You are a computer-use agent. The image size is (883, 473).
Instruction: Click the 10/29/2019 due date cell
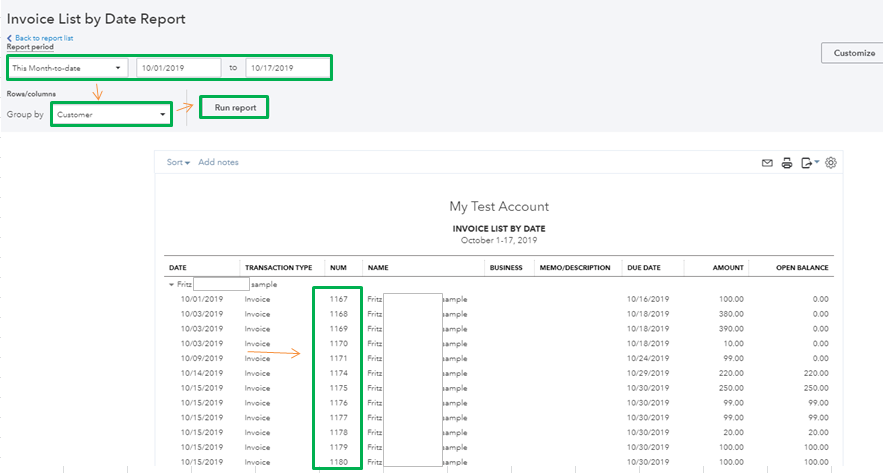click(x=648, y=373)
